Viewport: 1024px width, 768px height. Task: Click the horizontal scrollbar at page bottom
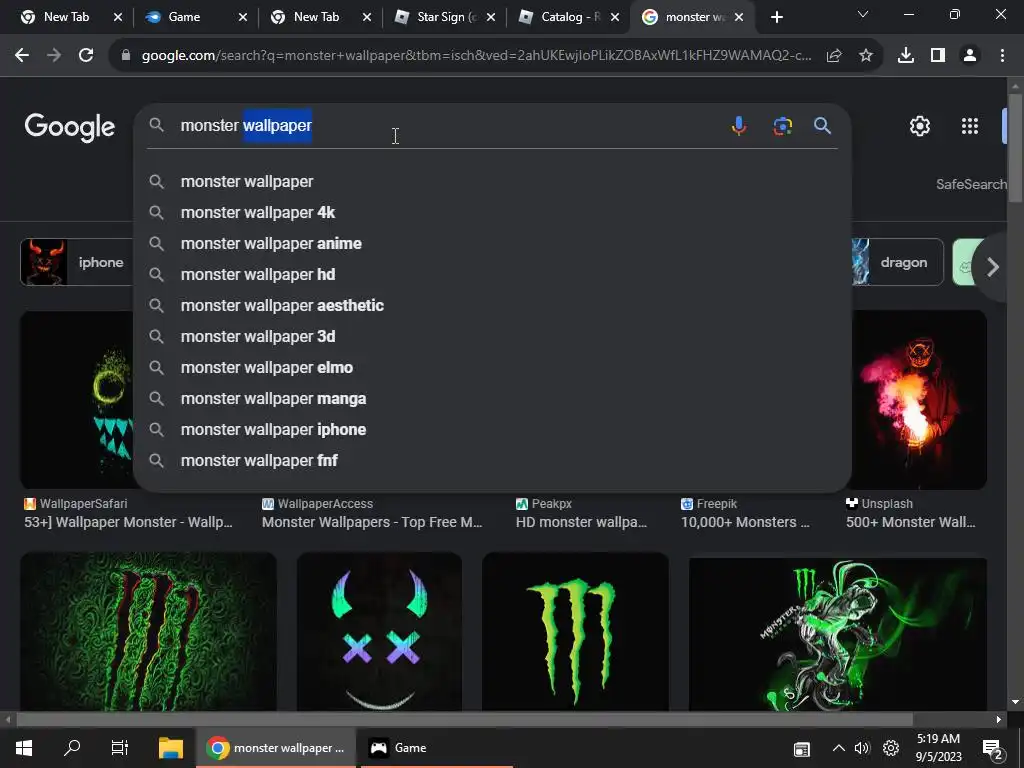(464, 720)
